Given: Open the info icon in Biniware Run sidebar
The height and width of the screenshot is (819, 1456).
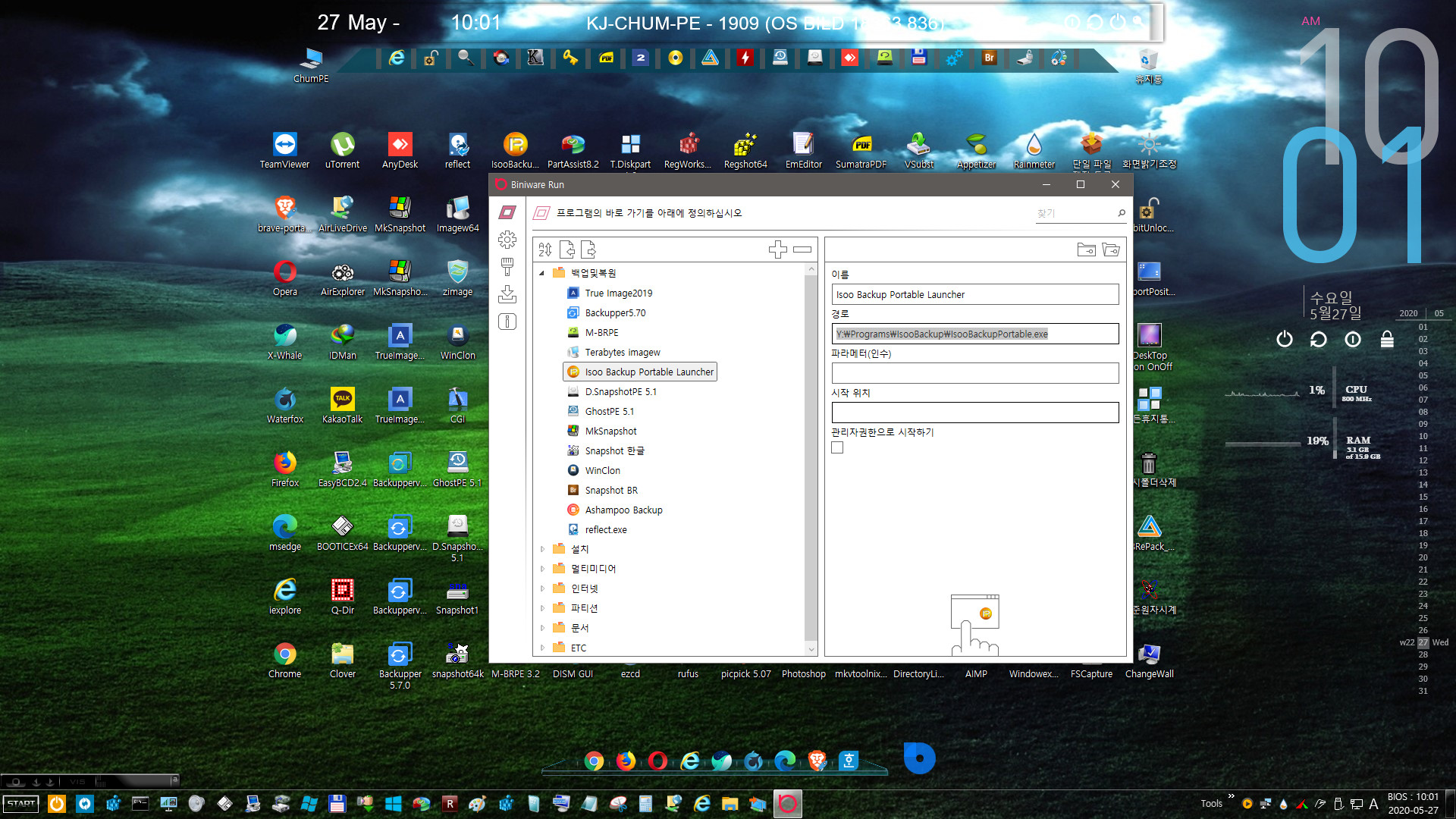Looking at the screenshot, I should (507, 322).
